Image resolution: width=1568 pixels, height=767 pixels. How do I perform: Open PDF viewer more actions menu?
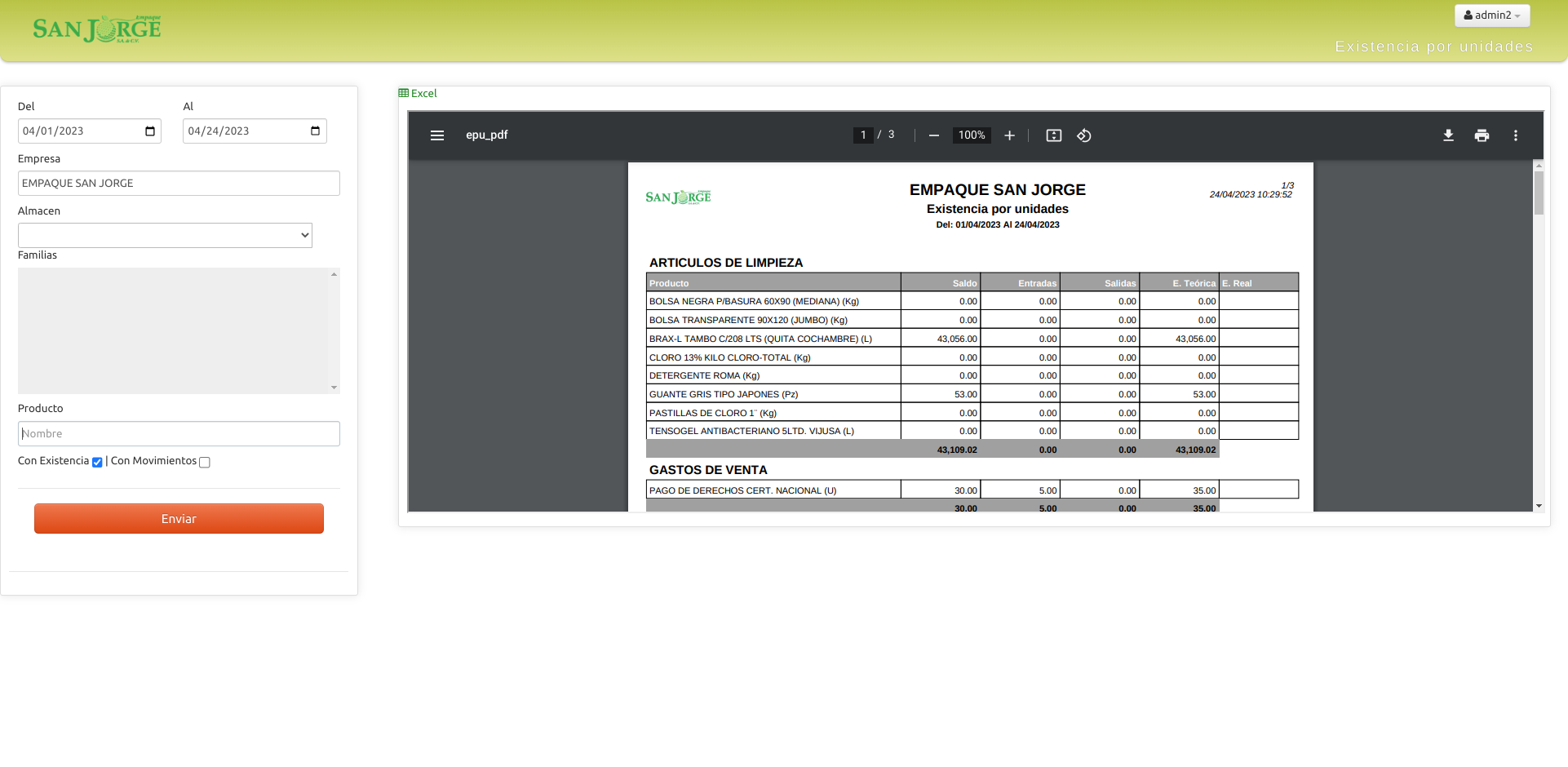[1516, 135]
